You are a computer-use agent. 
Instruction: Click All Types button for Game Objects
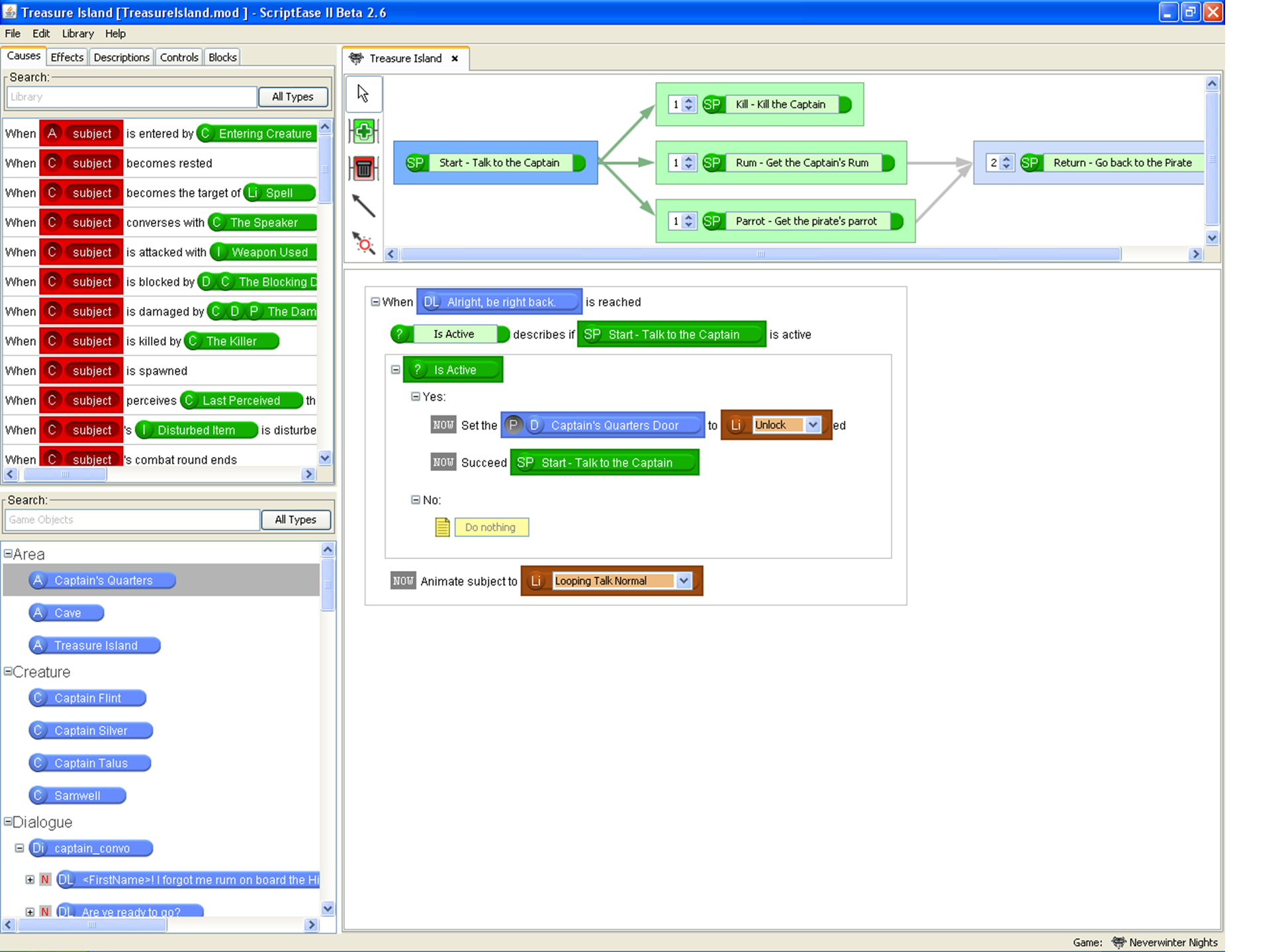click(x=295, y=519)
